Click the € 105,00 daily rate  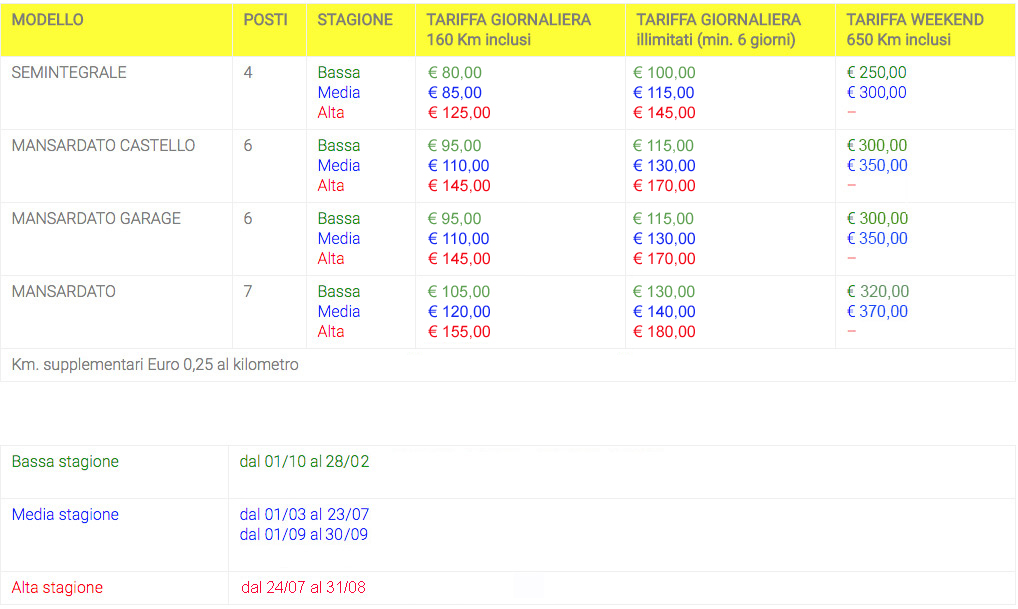click(x=459, y=292)
